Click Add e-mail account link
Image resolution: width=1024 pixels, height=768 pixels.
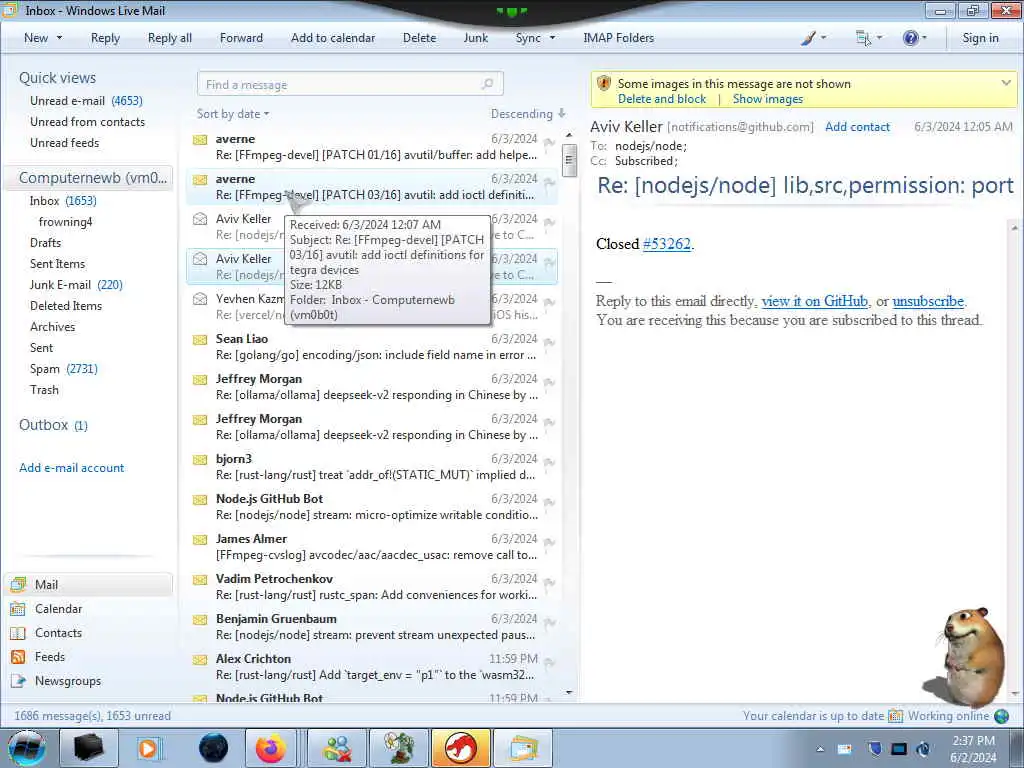(71, 468)
